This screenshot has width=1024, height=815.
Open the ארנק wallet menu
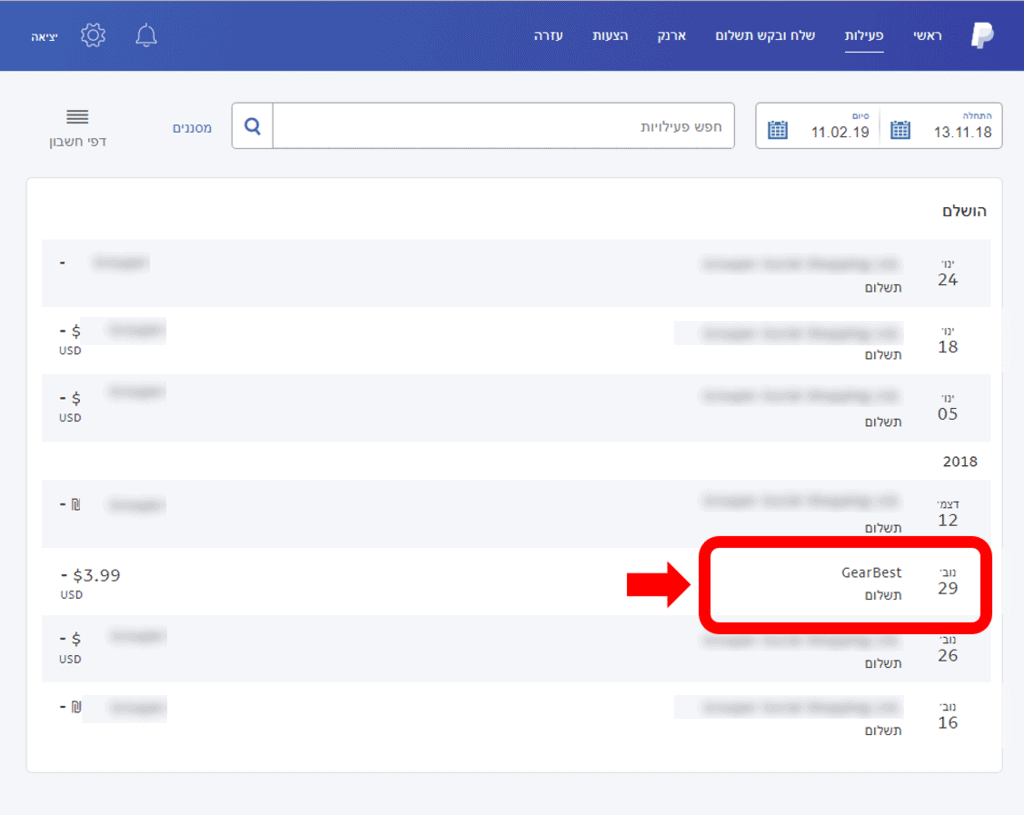tap(671, 36)
